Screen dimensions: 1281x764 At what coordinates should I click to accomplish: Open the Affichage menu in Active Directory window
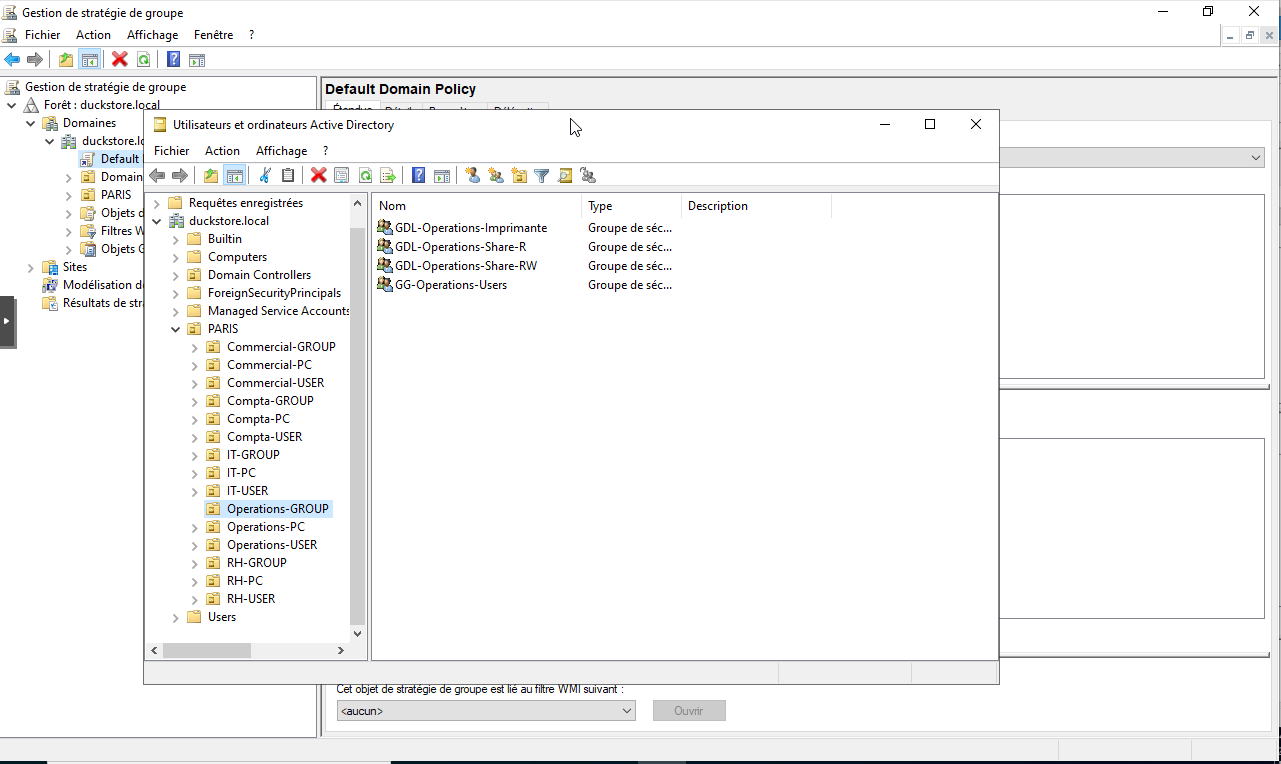pos(281,151)
